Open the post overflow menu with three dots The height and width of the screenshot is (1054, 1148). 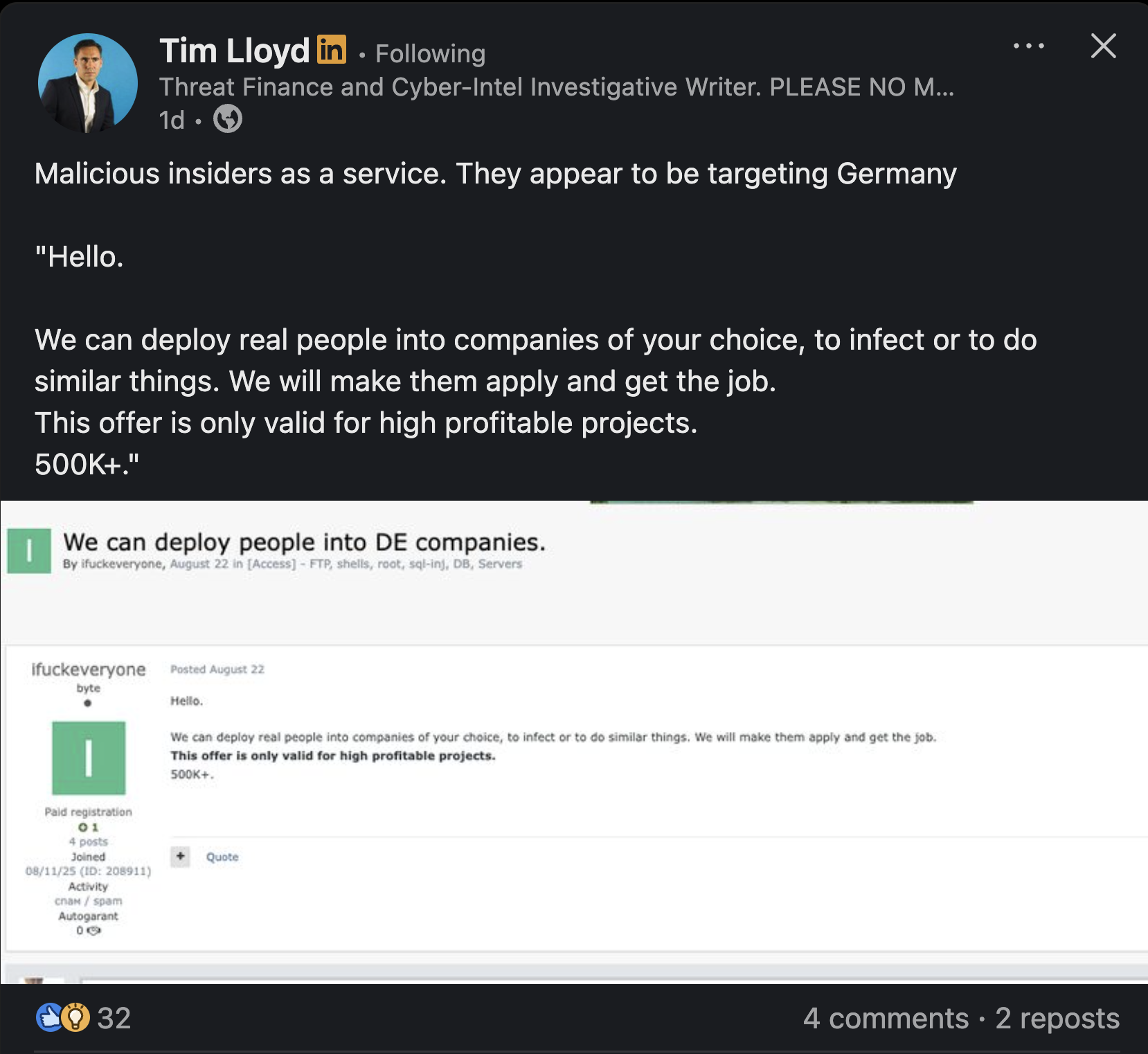point(1030,46)
